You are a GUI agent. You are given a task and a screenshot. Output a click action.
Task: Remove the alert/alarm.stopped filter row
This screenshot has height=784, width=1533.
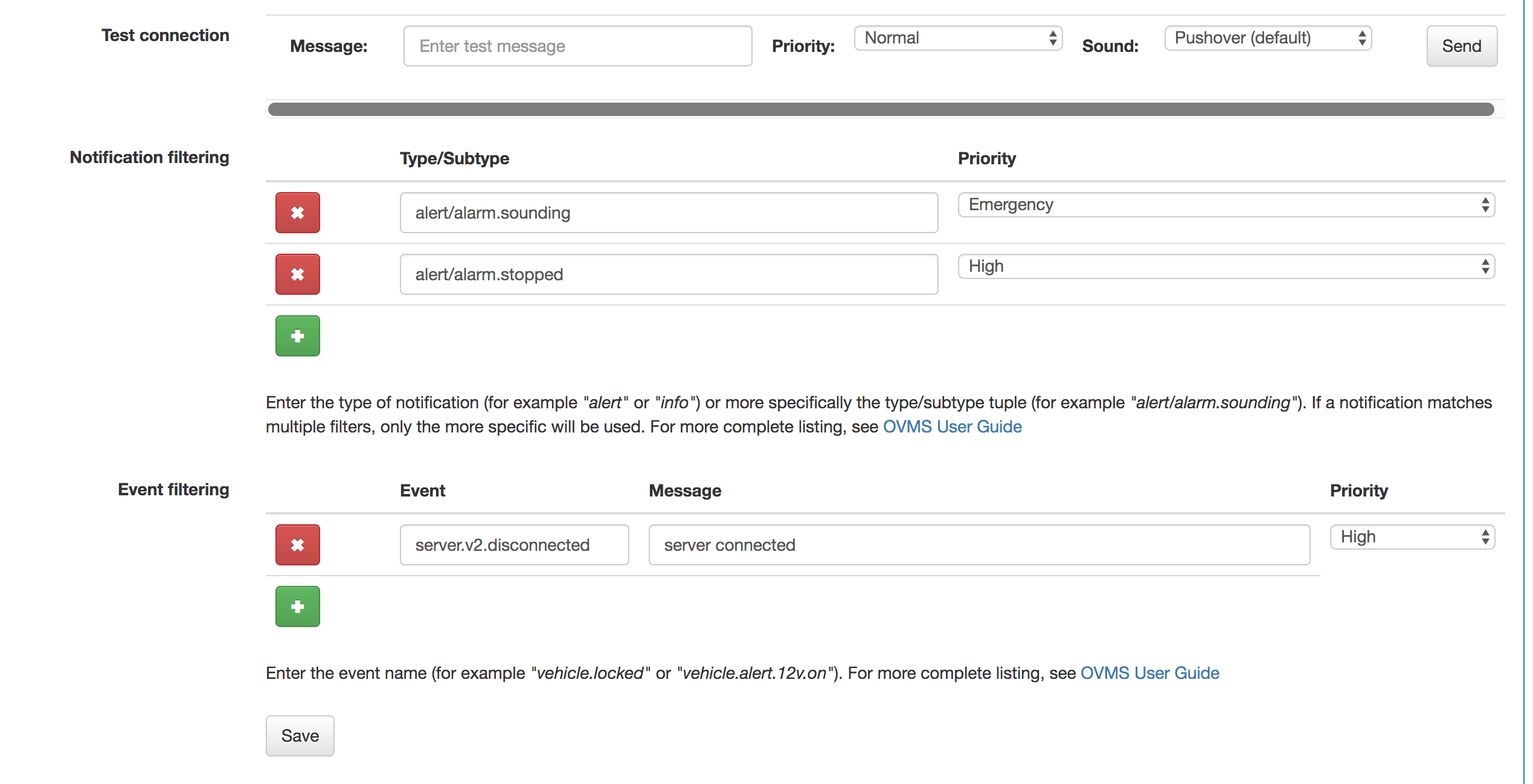297,274
